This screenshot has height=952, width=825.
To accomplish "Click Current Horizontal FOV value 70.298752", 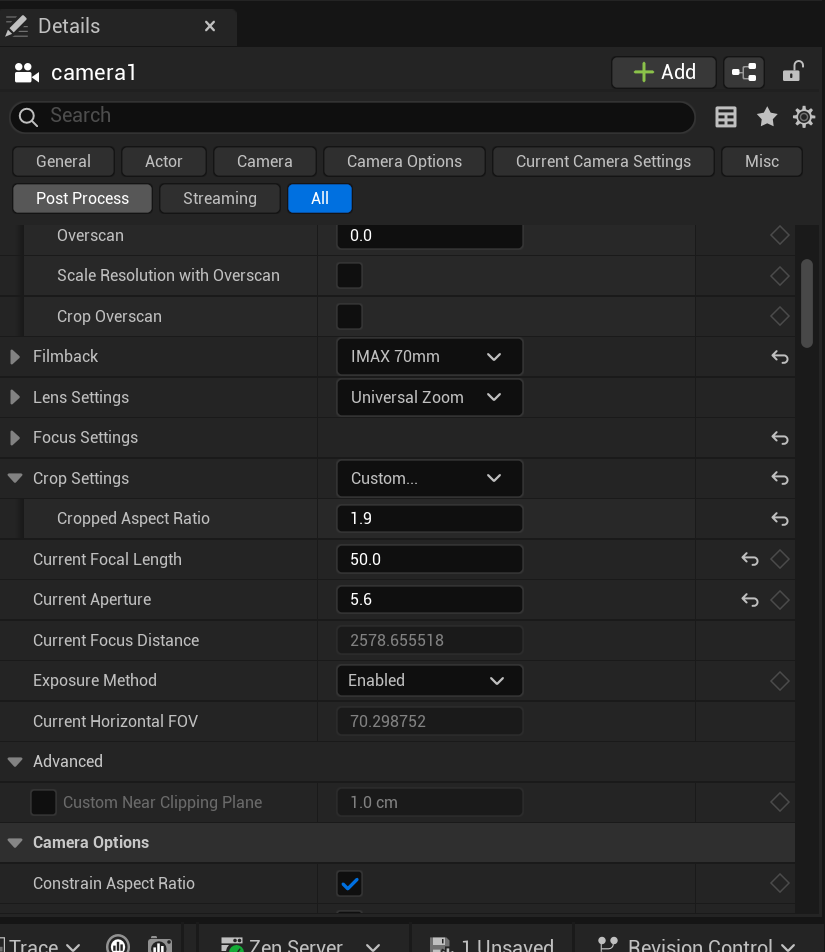I will [x=430, y=721].
